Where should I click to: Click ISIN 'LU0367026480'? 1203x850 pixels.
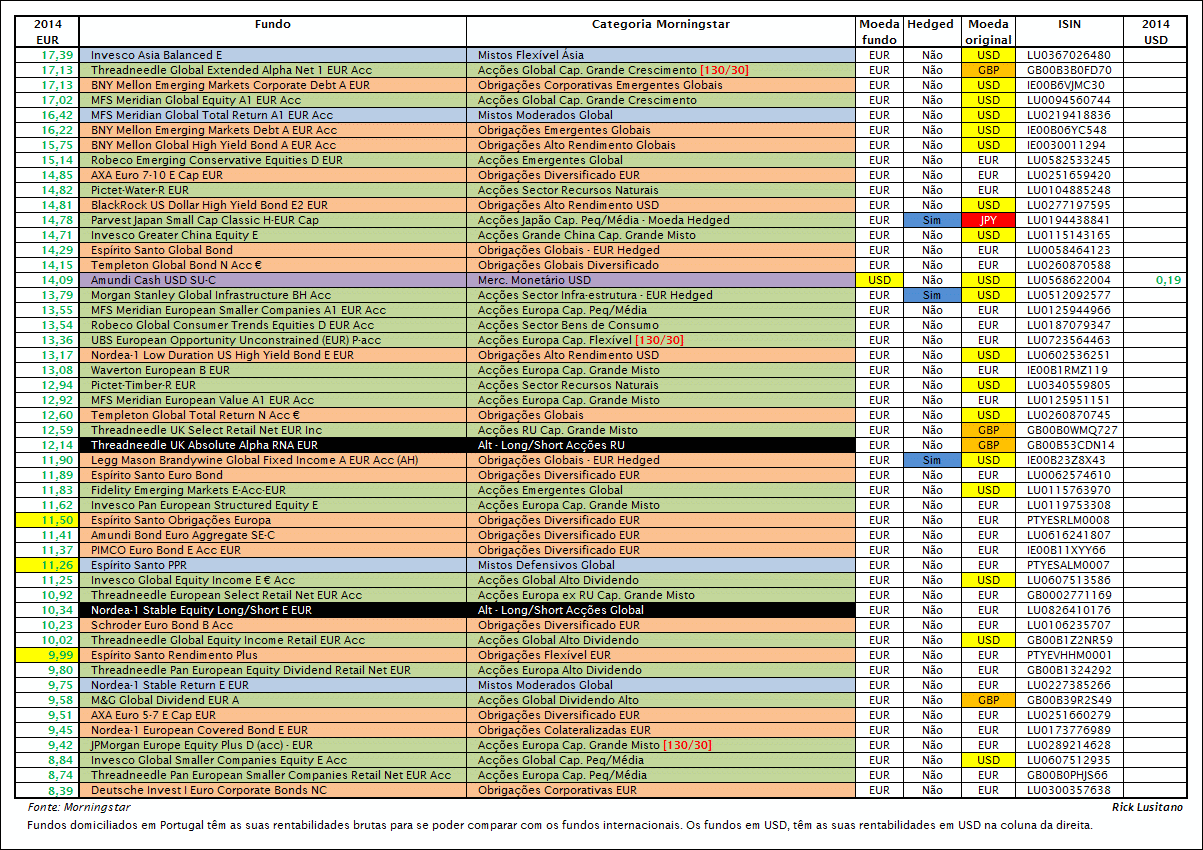click(x=1069, y=55)
